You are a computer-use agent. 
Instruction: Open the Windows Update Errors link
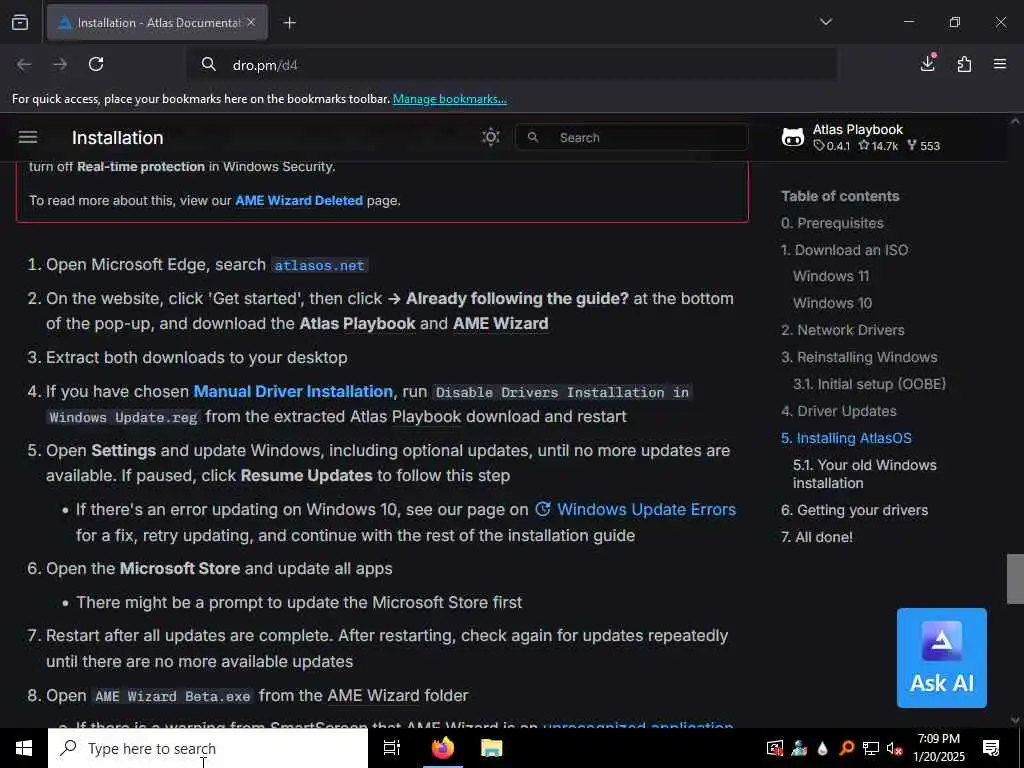pos(635,509)
